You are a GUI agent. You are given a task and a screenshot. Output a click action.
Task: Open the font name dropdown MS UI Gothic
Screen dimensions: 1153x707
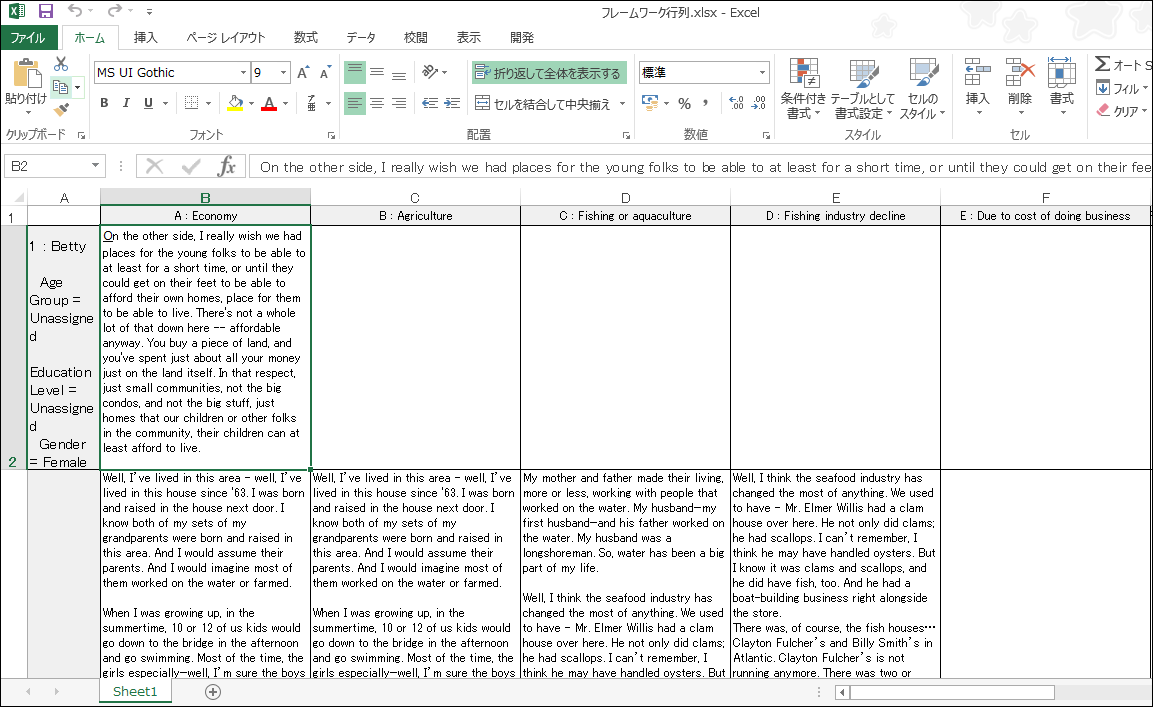point(243,72)
